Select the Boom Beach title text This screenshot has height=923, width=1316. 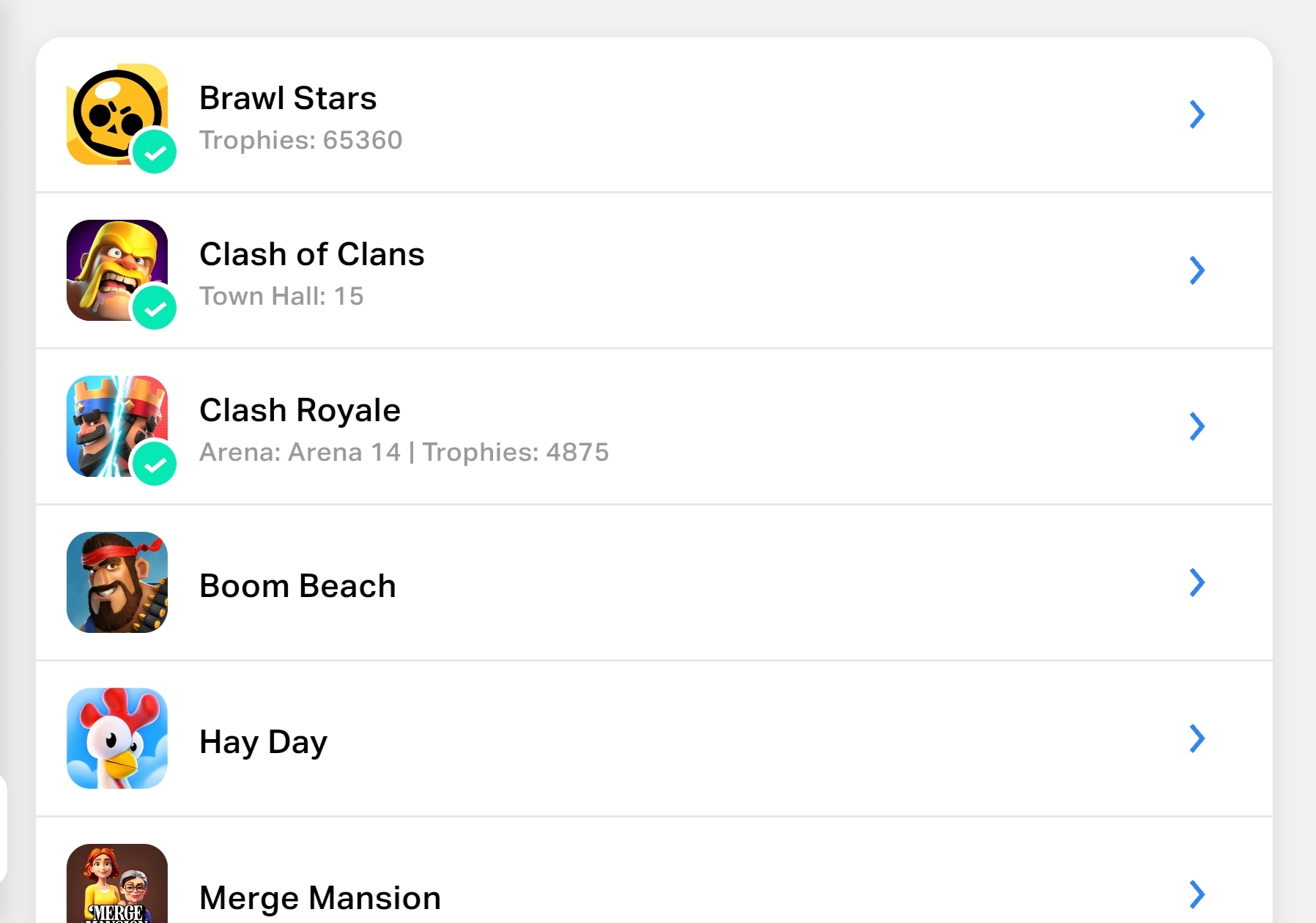297,586
